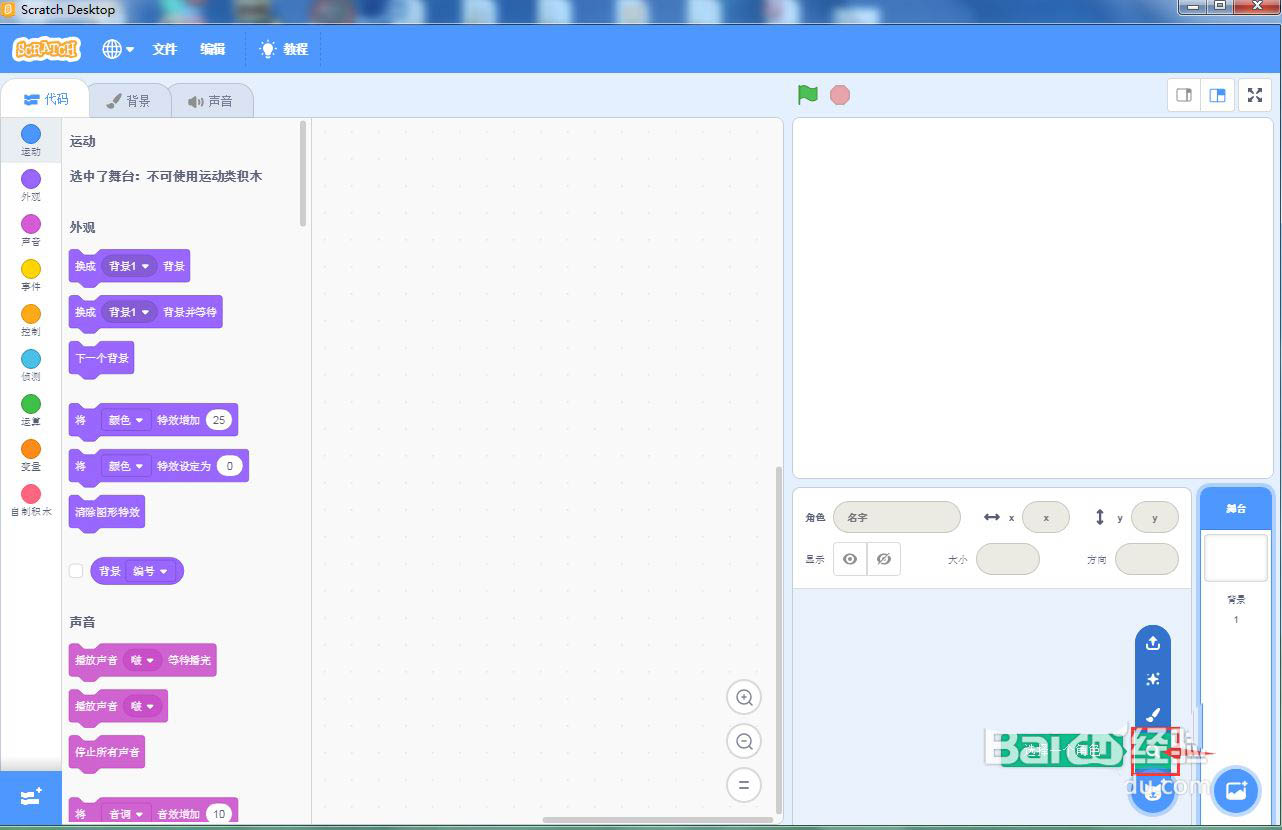Image resolution: width=1282 pixels, height=830 pixels.
Task: Reset workspace zoom with equals icon
Action: click(744, 785)
